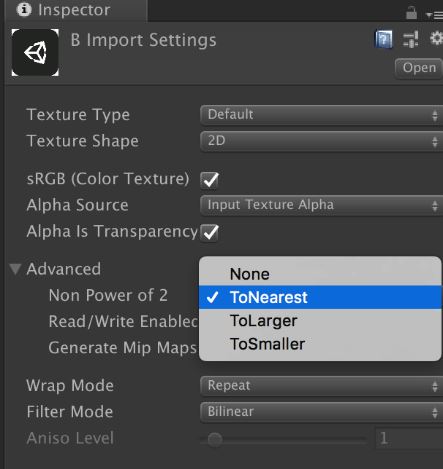Click the Unity asset thumbnail icon

click(x=35, y=52)
